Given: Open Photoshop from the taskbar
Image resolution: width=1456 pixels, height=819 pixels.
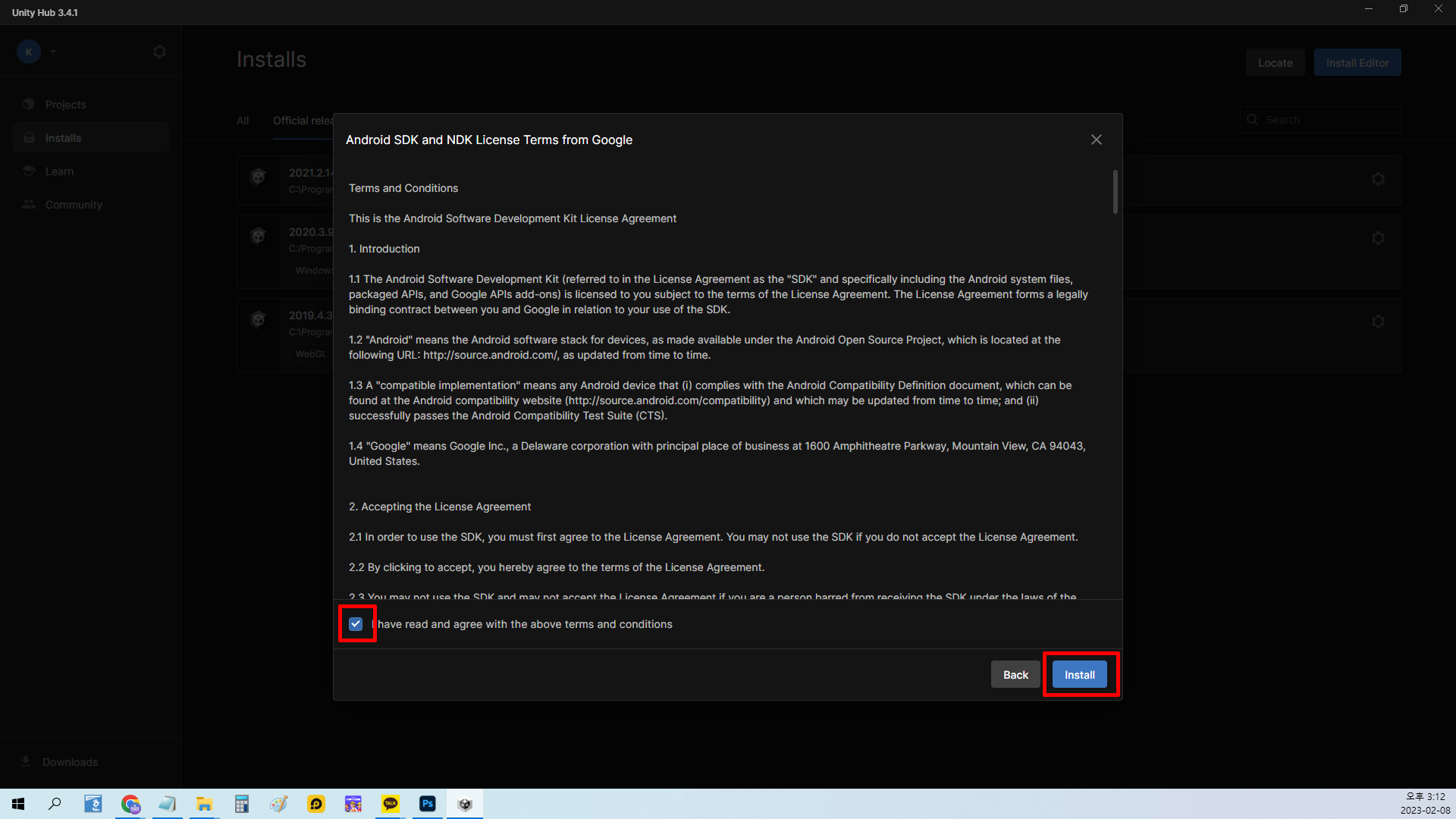Looking at the screenshot, I should point(428,804).
